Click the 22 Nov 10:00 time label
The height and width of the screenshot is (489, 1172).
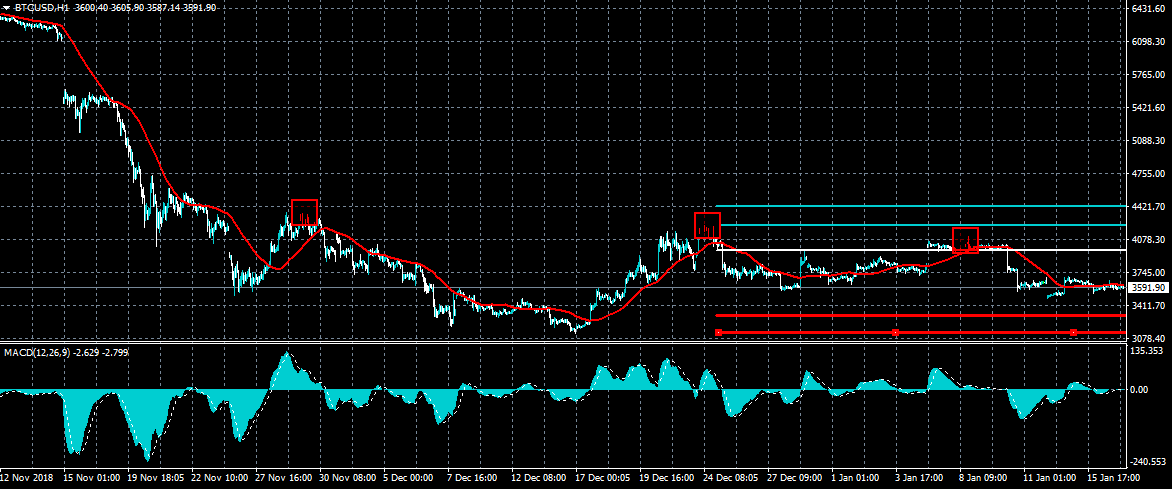220,477
